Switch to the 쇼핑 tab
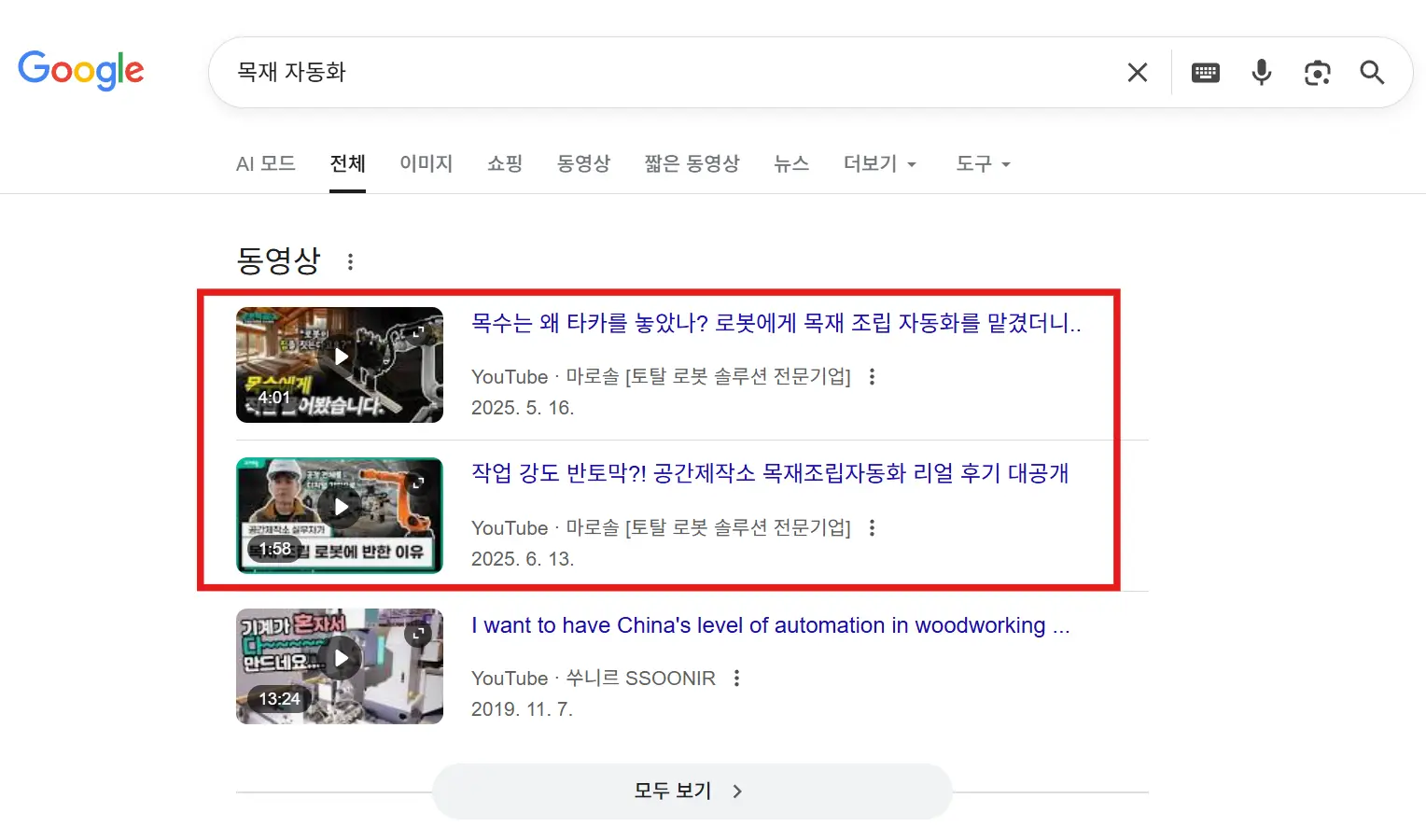The image size is (1426, 840). pos(505,163)
